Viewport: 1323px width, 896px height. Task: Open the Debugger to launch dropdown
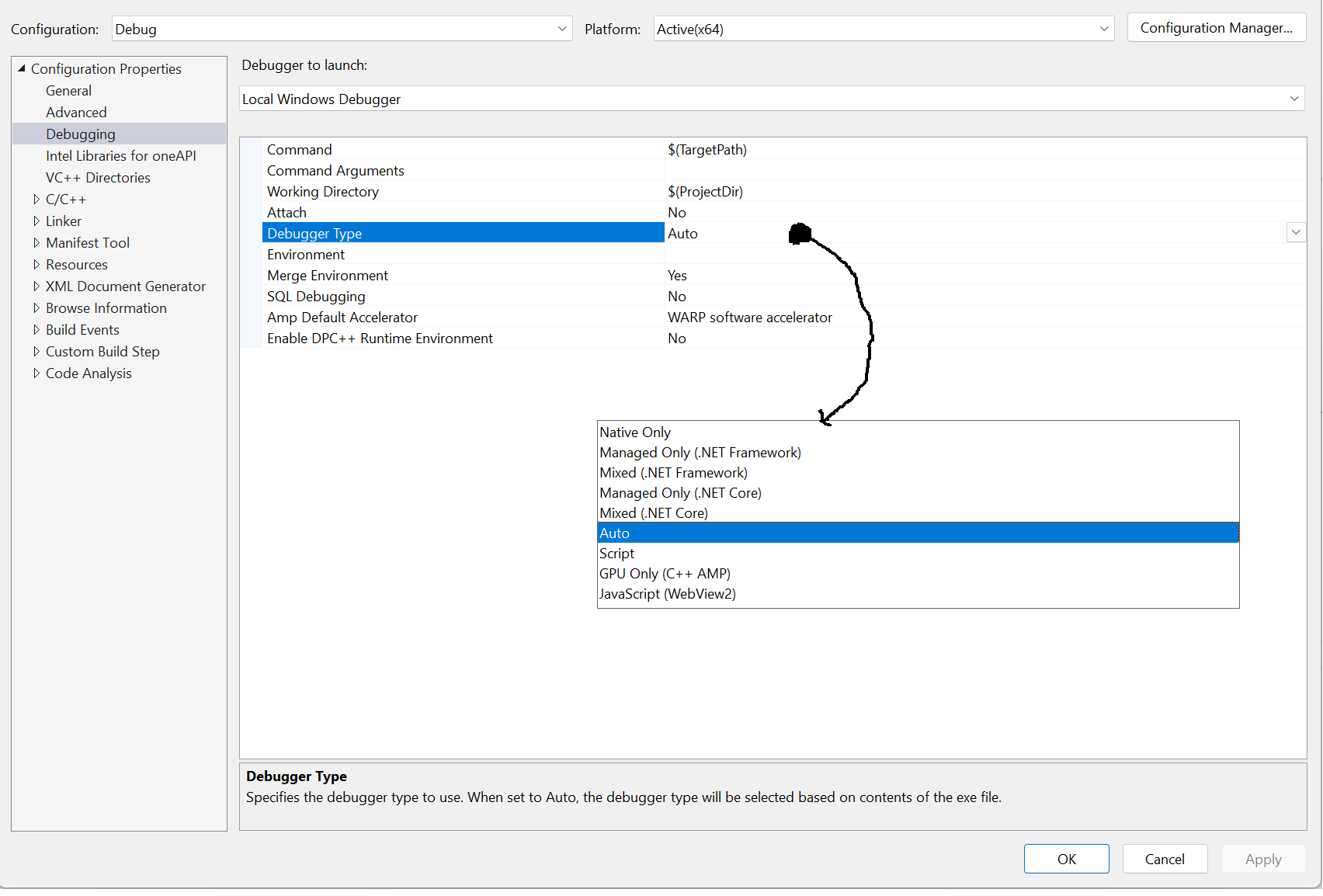click(x=1293, y=99)
